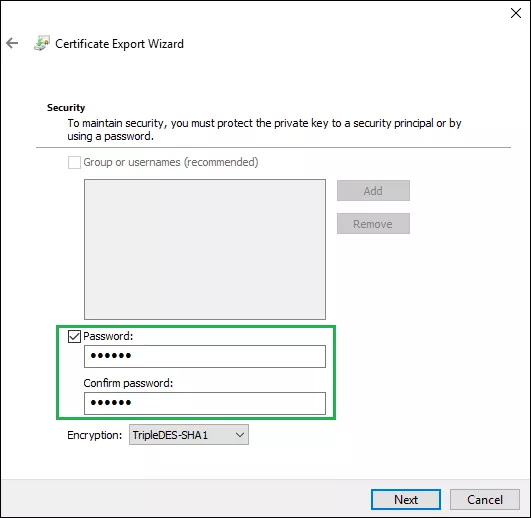
Task: Click the Confirm password: label
Action: tap(128, 383)
